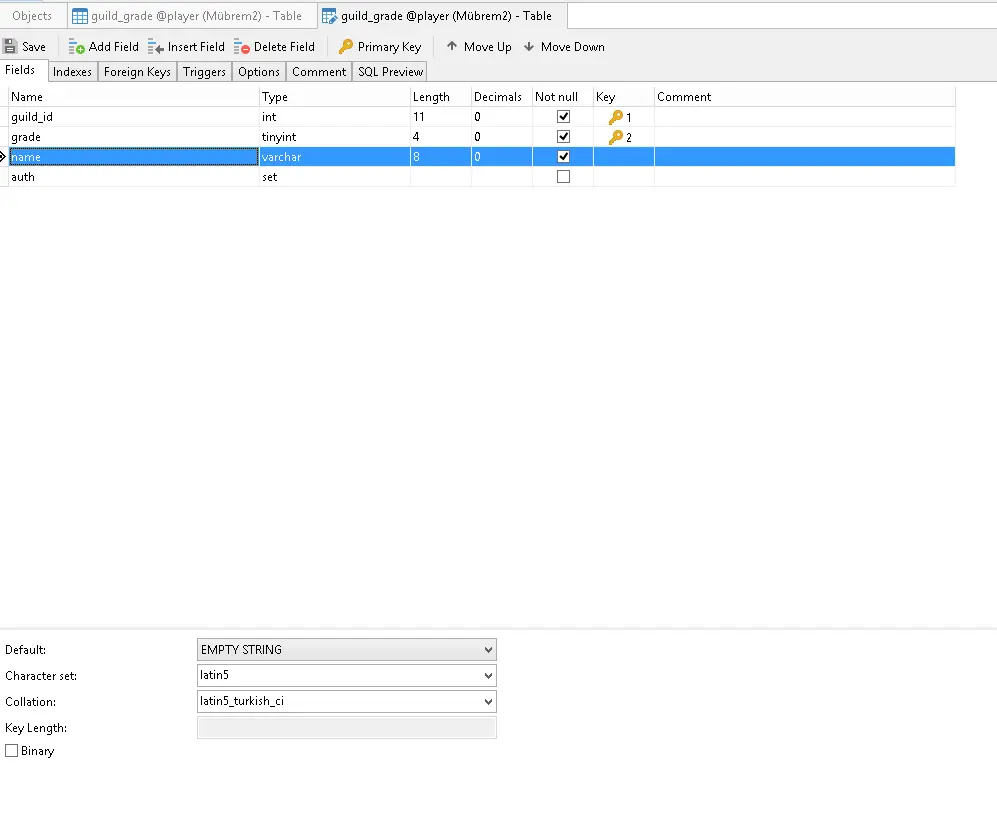997x820 pixels.
Task: Click the Move Up label
Action: 488,47
